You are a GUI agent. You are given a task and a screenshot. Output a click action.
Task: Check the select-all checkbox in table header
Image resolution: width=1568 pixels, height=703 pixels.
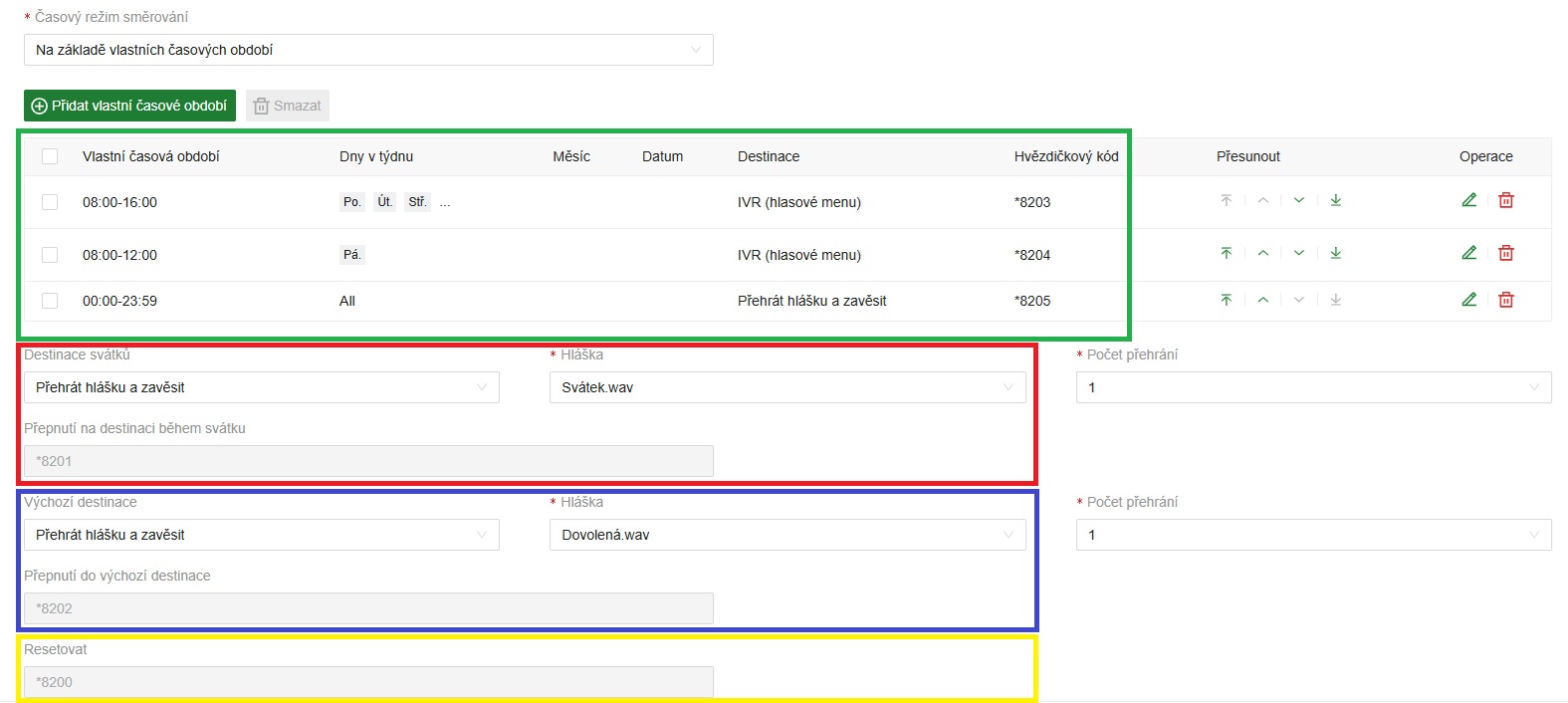pos(50,156)
